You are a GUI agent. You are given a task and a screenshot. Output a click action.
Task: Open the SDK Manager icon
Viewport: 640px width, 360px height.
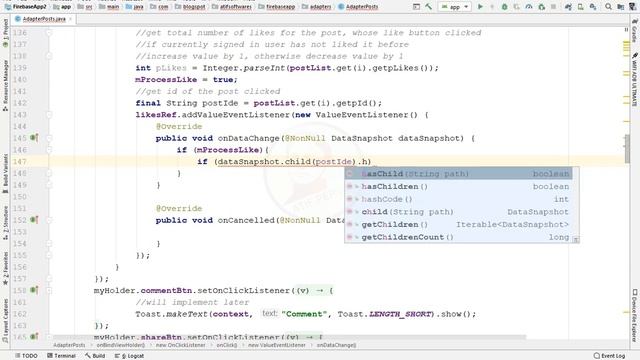(x=593, y=7)
